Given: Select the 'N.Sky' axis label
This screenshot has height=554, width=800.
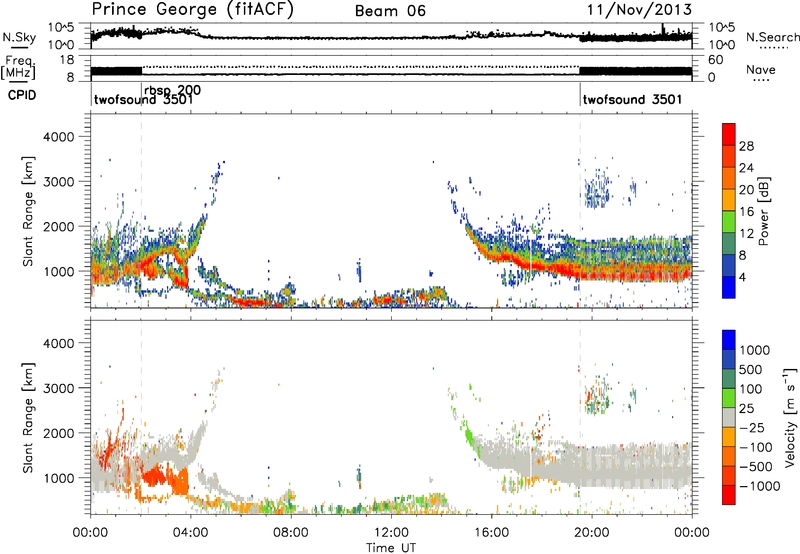Looking at the screenshot, I should [x=19, y=37].
